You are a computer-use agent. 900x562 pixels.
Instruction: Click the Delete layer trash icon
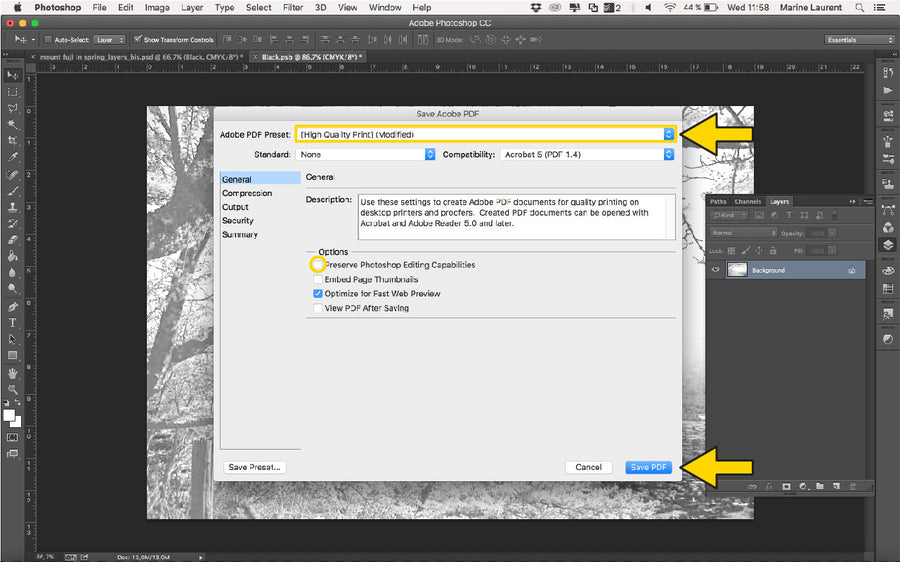[x=853, y=486]
